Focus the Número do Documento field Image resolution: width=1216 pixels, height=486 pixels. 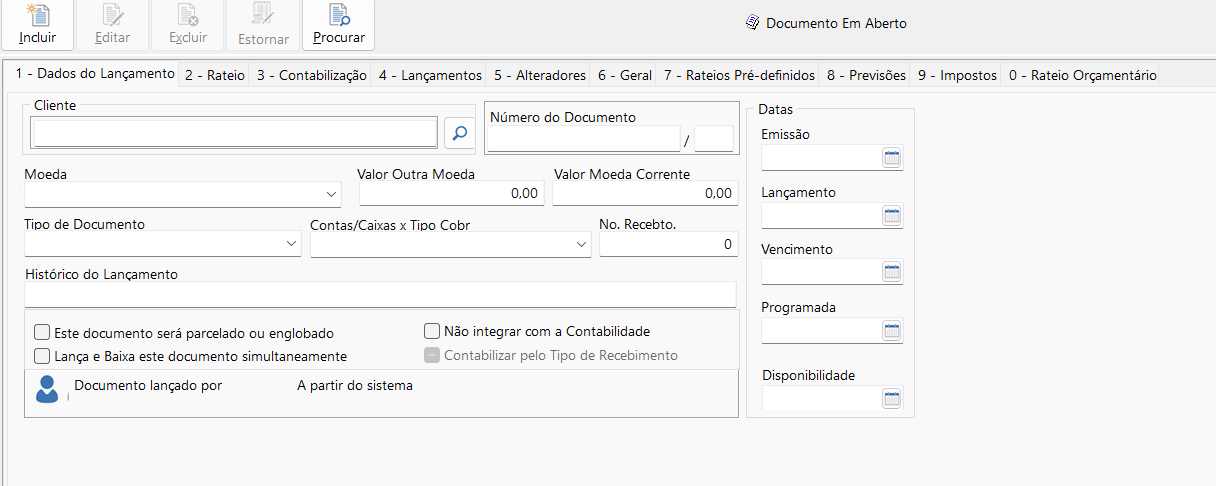pyautogui.click(x=584, y=139)
